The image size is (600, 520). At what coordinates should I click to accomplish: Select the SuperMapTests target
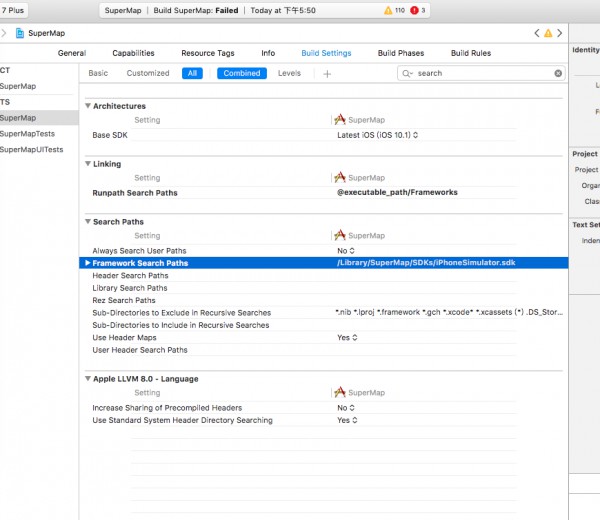[x=27, y=134]
